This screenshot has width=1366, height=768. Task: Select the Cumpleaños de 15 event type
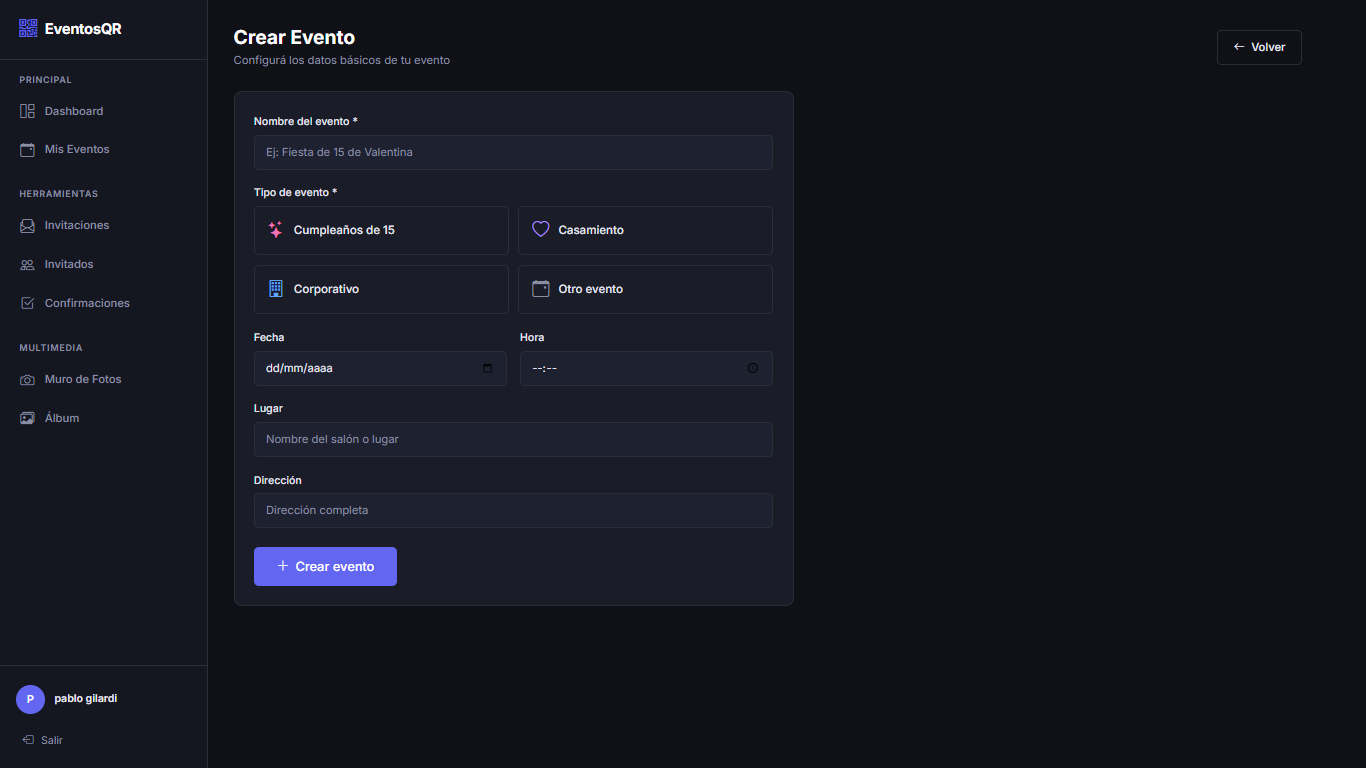[x=381, y=230]
